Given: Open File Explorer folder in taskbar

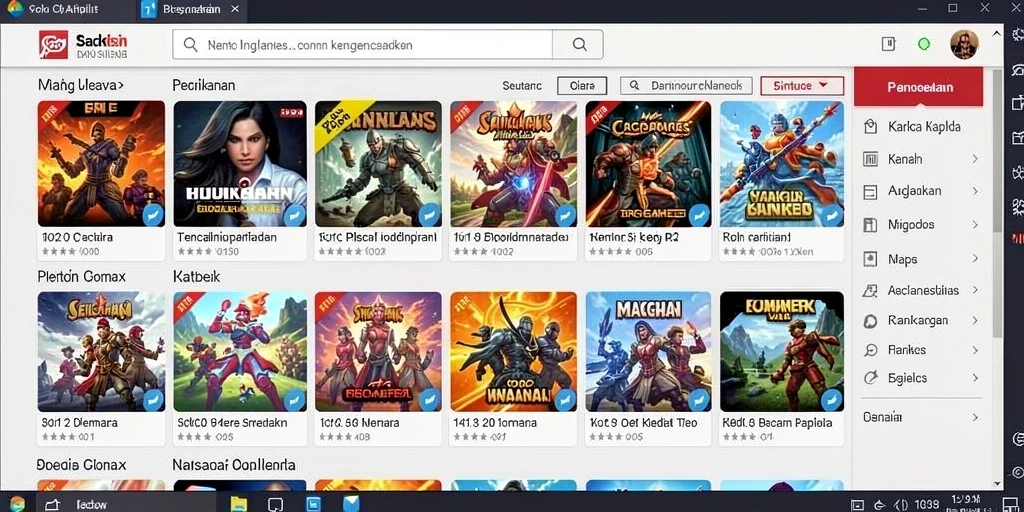Looking at the screenshot, I should pyautogui.click(x=239, y=504).
